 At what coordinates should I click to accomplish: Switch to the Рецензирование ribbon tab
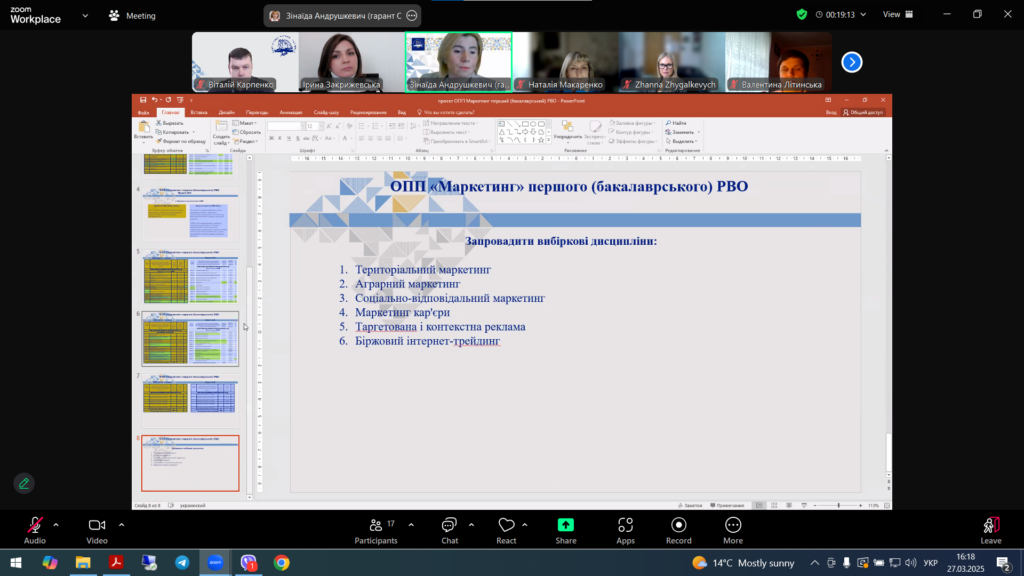click(368, 112)
